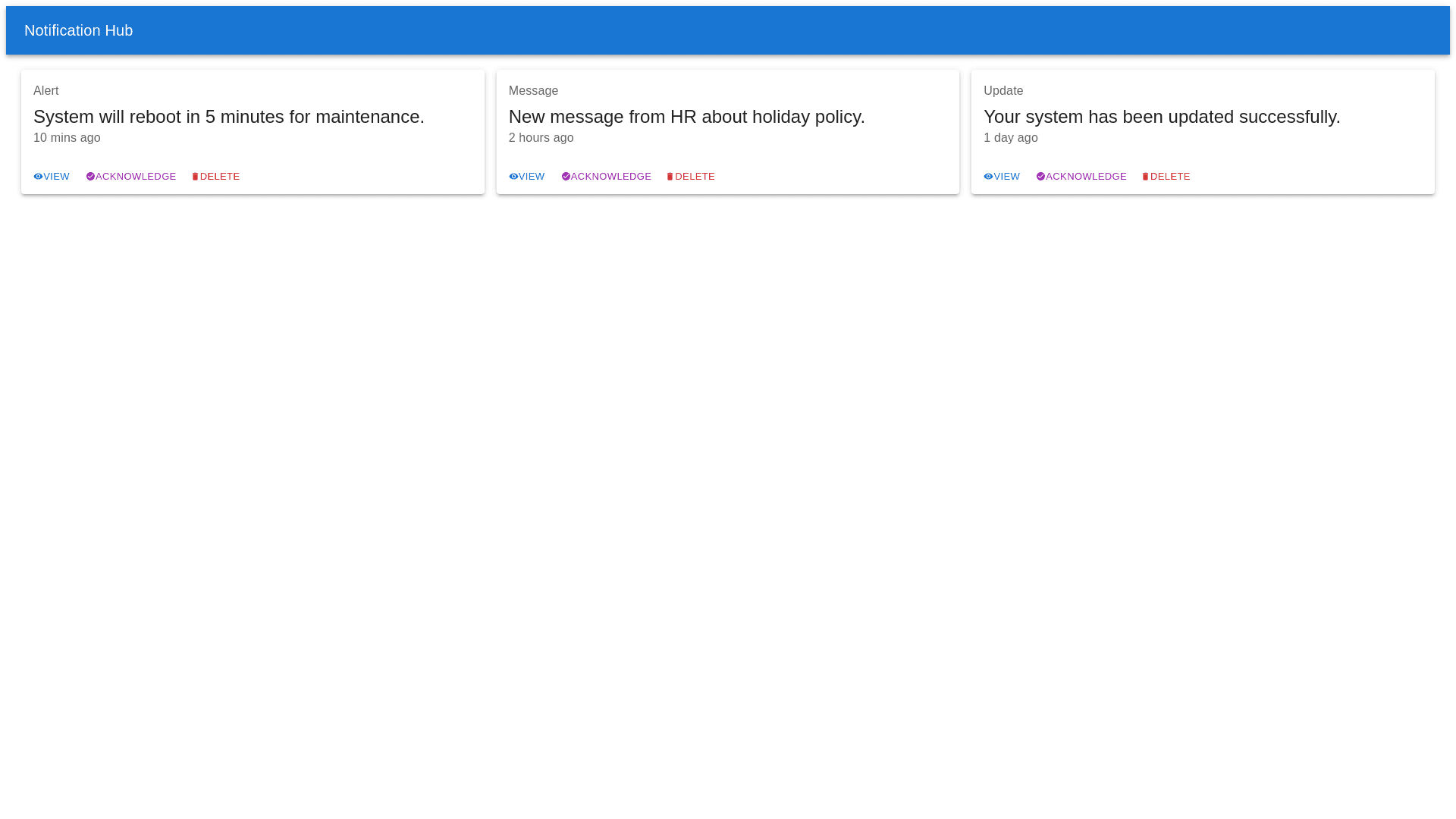Click the '10 mins ago' timestamp
1456x819 pixels.
67,138
